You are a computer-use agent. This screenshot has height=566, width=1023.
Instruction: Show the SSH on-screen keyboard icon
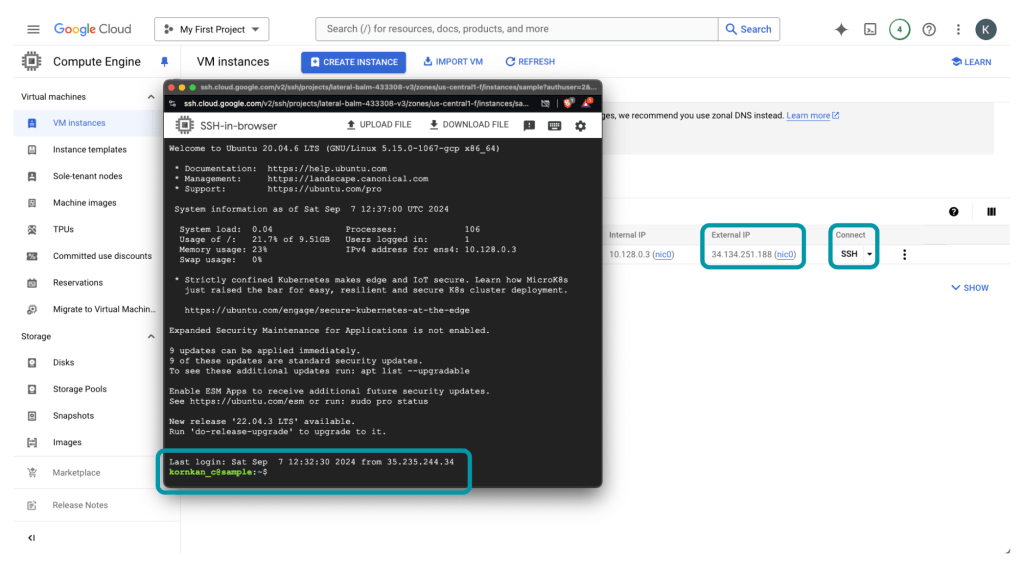click(554, 126)
